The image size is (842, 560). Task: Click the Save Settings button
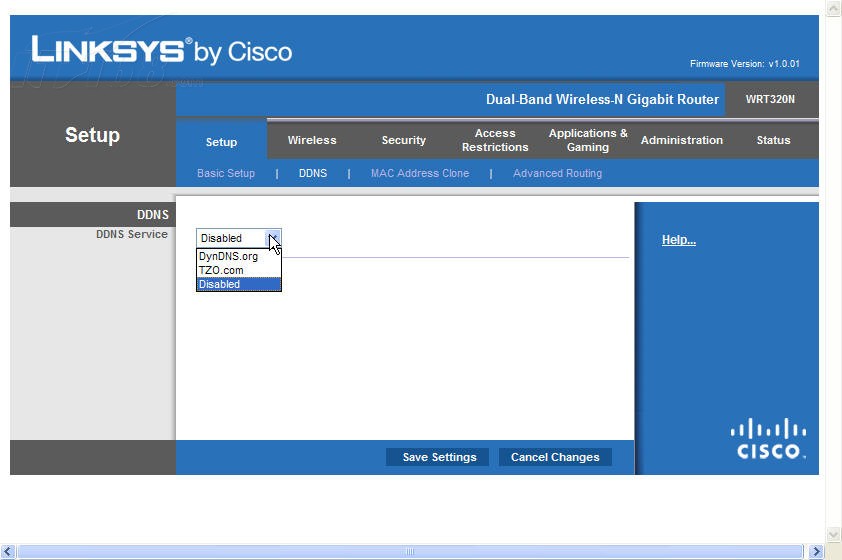click(x=437, y=457)
